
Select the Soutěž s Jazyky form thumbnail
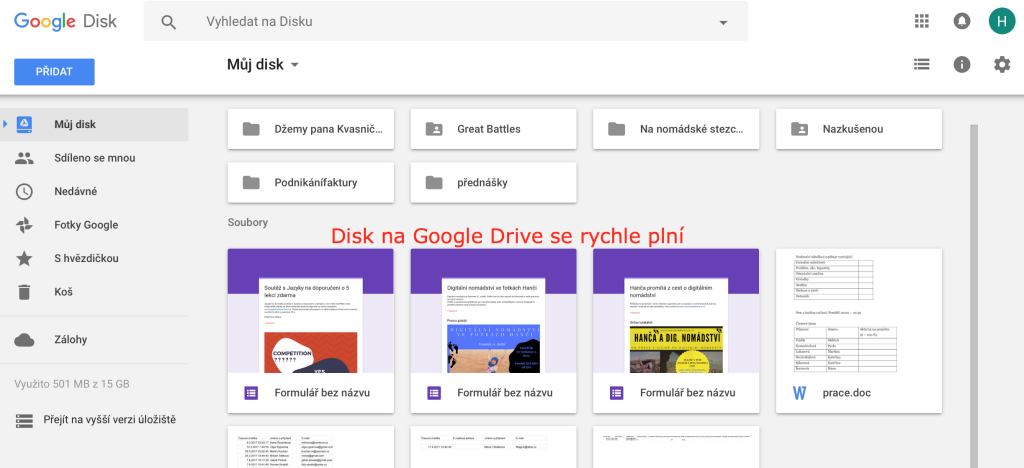[311, 311]
